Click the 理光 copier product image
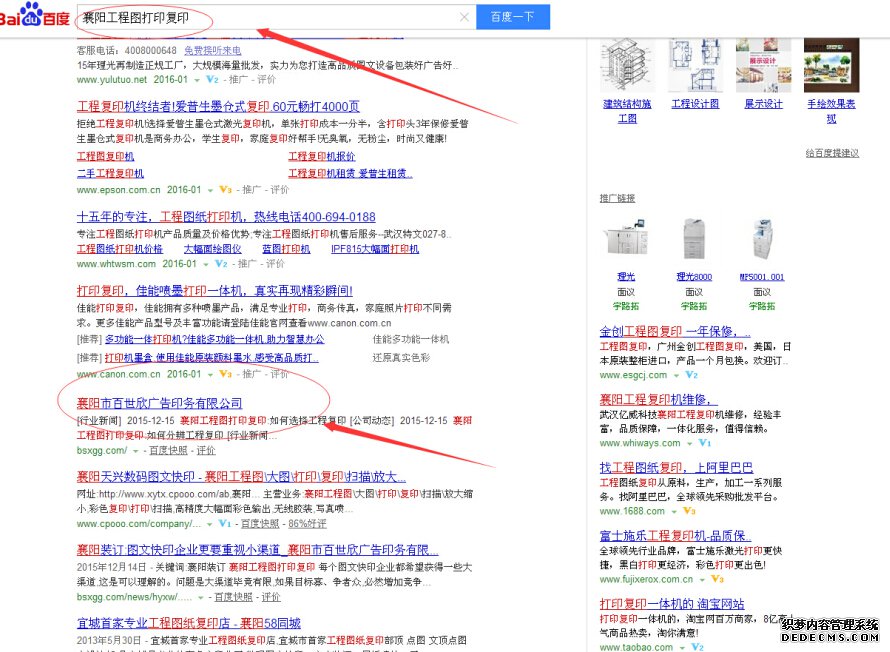890x652 pixels. 625,239
